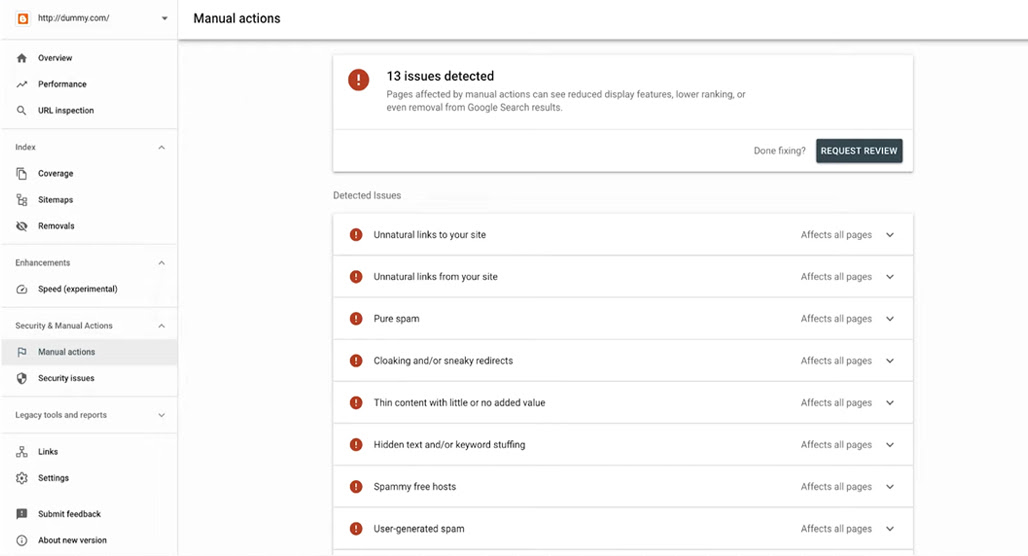Click Affects all pages in Pure spam row
The width and height of the screenshot is (1028, 556).
[x=836, y=319]
